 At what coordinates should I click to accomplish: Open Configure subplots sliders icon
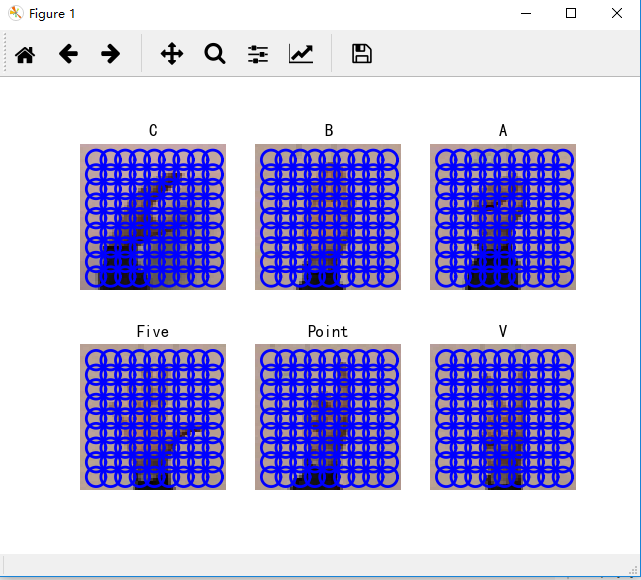[258, 54]
